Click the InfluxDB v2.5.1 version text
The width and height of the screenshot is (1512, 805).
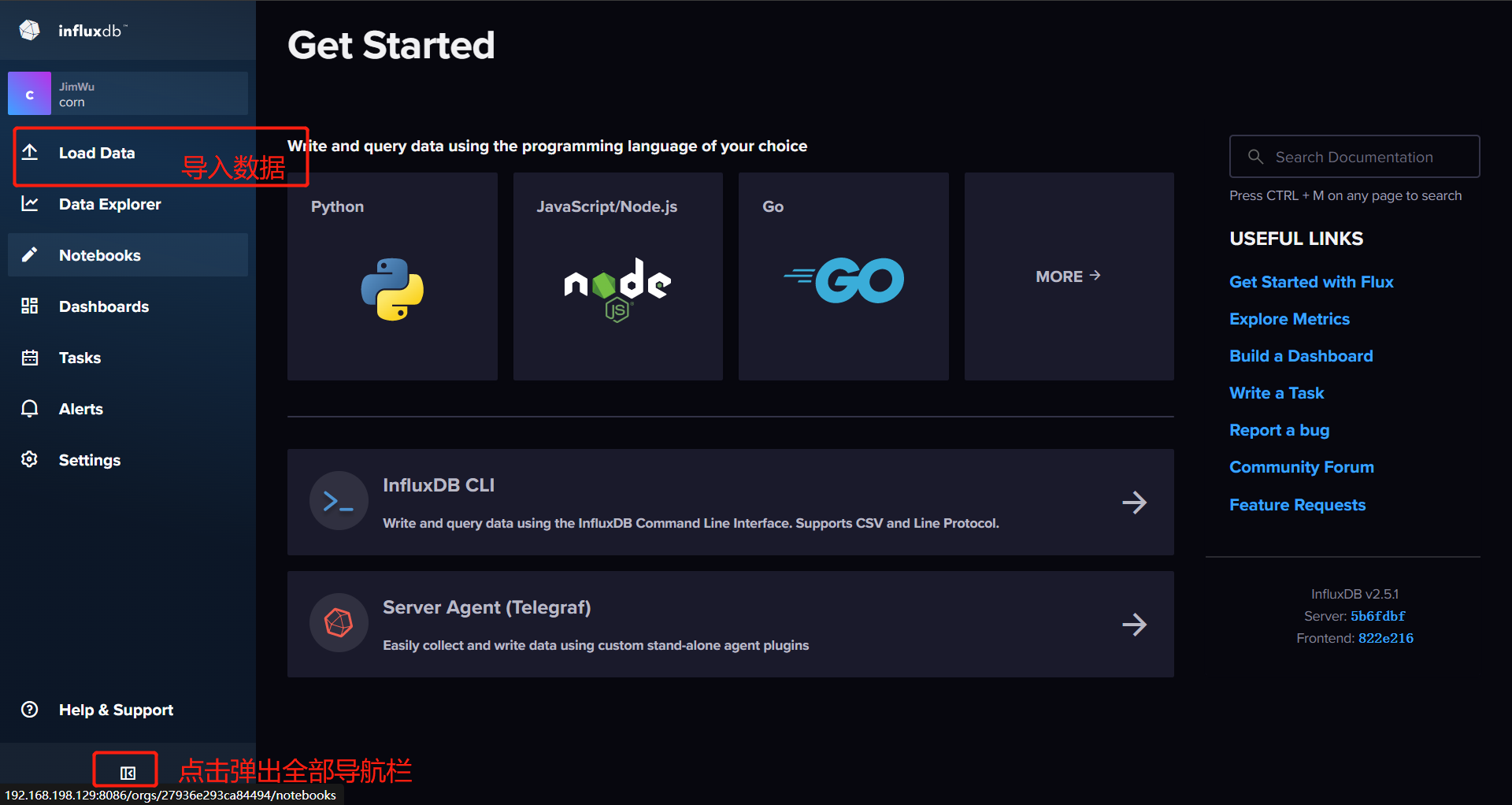(x=1354, y=594)
